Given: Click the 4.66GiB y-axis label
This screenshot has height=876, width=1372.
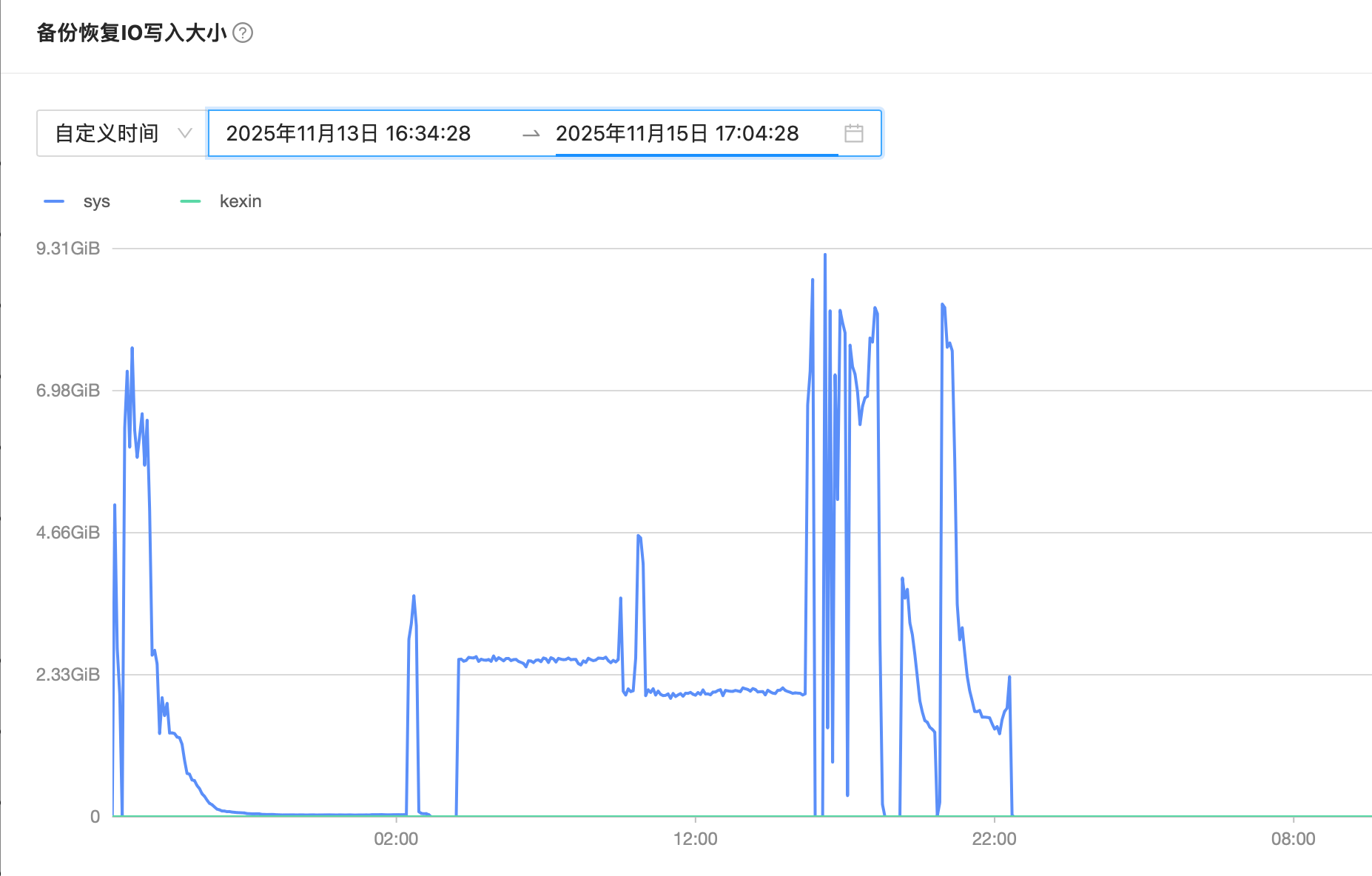Looking at the screenshot, I should click(x=68, y=533).
